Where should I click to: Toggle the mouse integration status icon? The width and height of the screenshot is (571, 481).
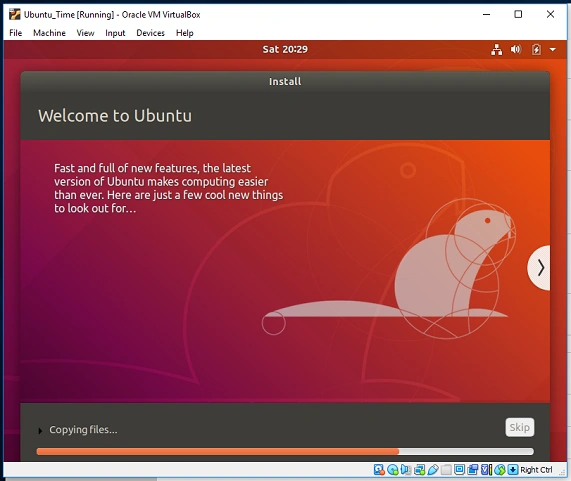500,470
